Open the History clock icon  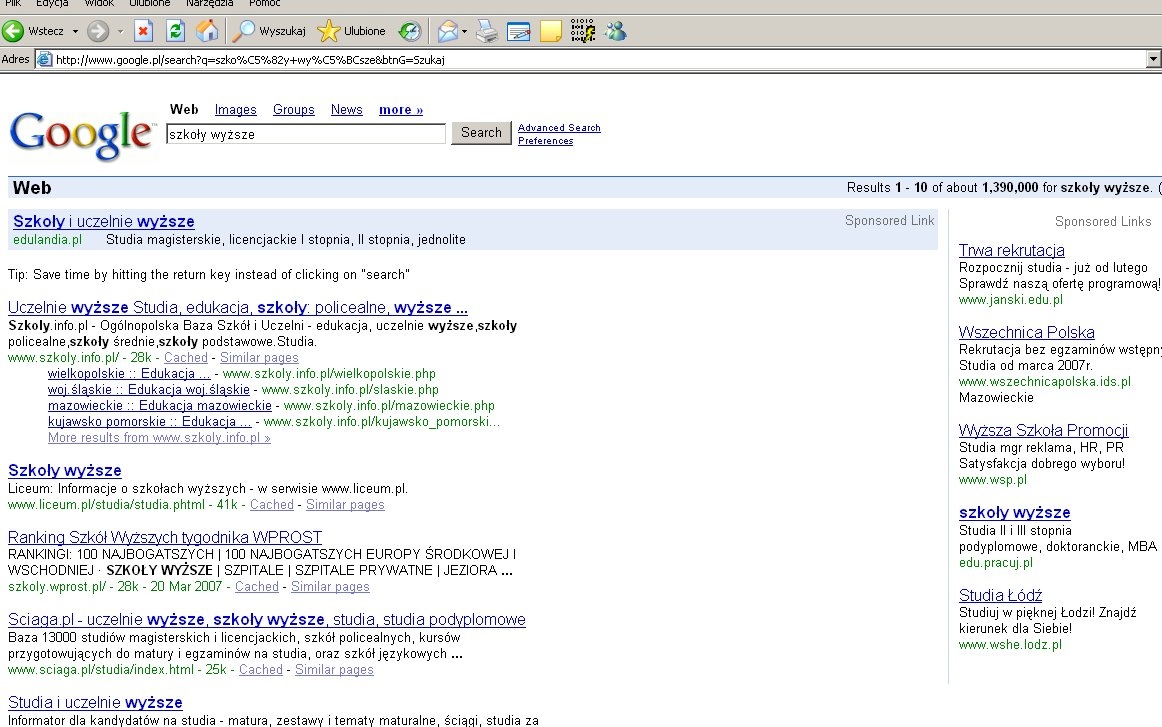tap(410, 31)
